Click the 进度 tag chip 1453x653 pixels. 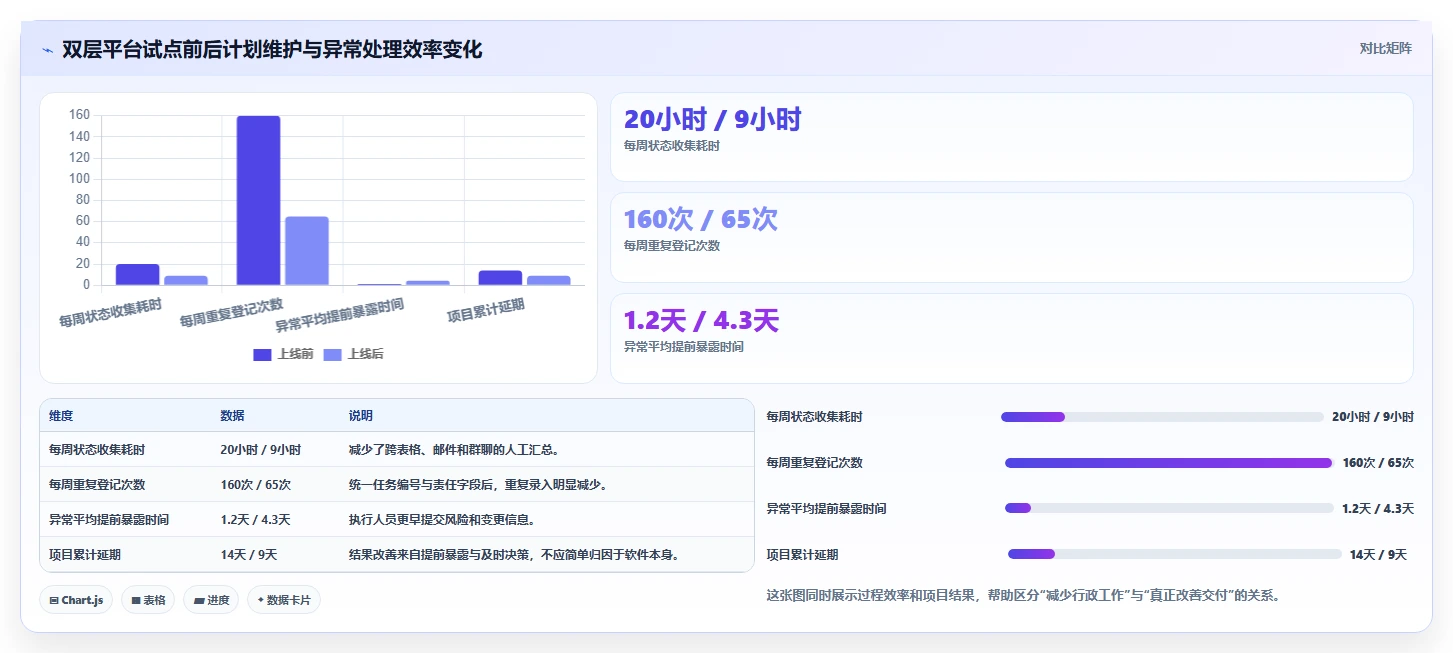[211, 600]
